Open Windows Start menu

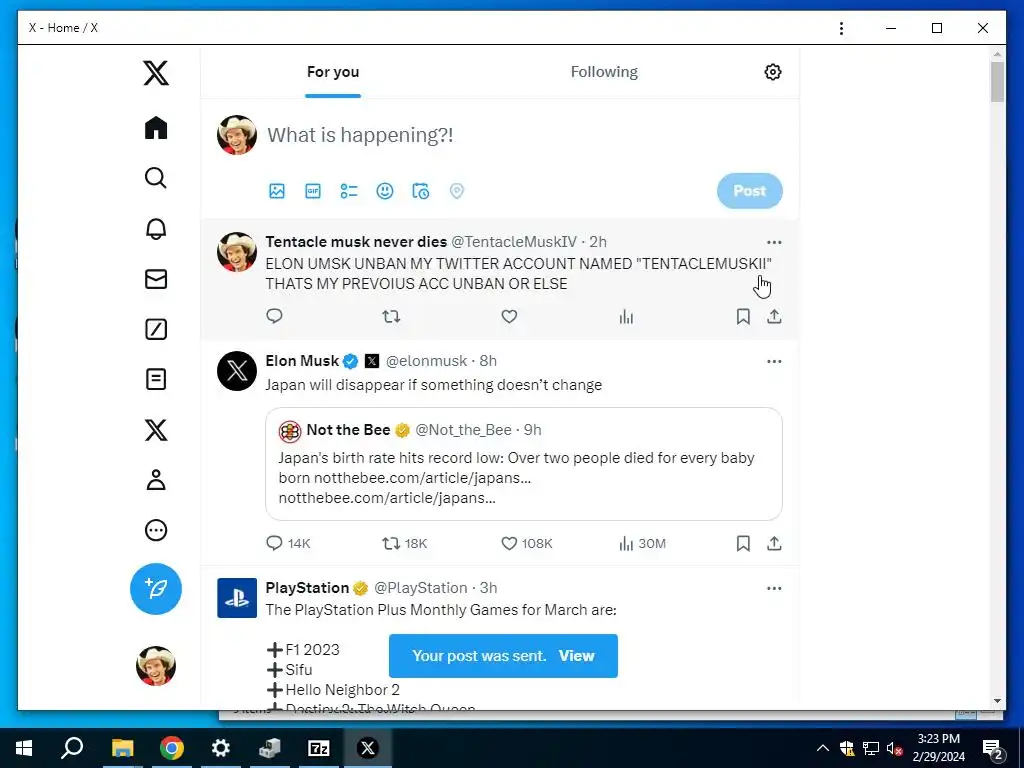pyautogui.click(x=24, y=748)
